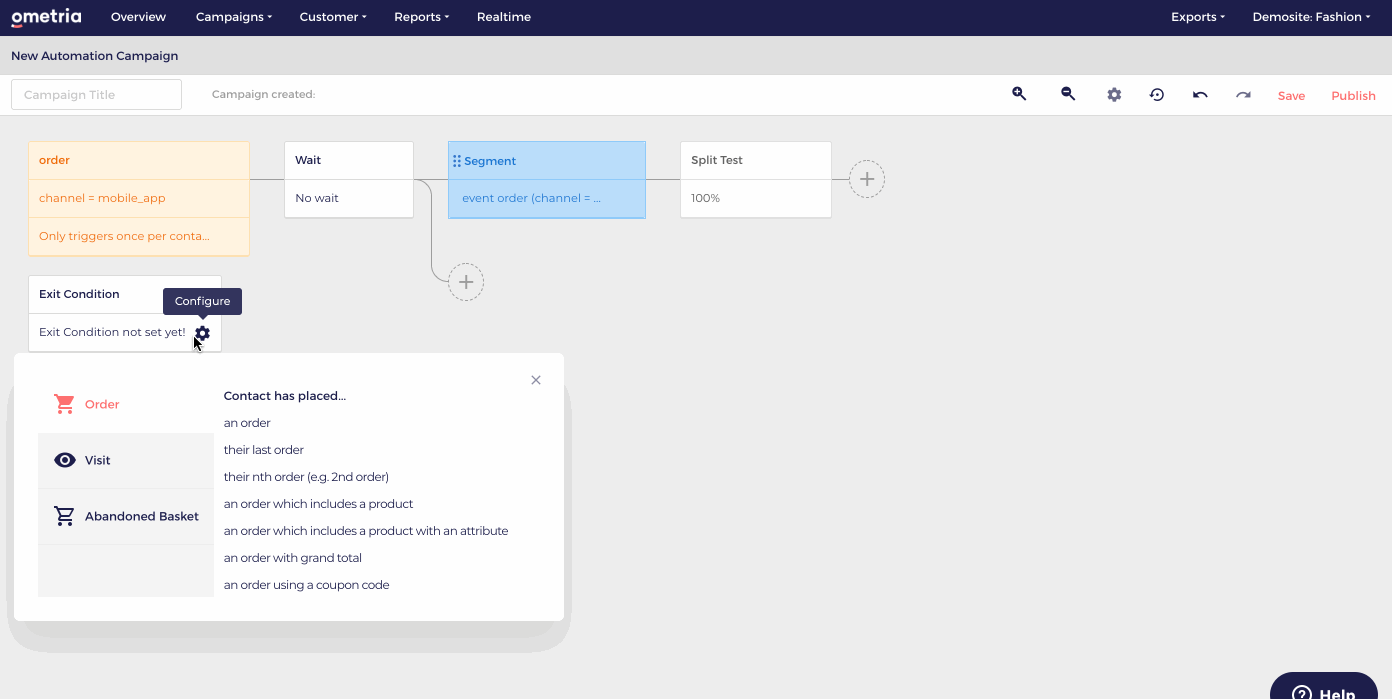Click 'Only triggers once per conta...' row
Image resolution: width=1392 pixels, height=699 pixels.
pos(139,236)
